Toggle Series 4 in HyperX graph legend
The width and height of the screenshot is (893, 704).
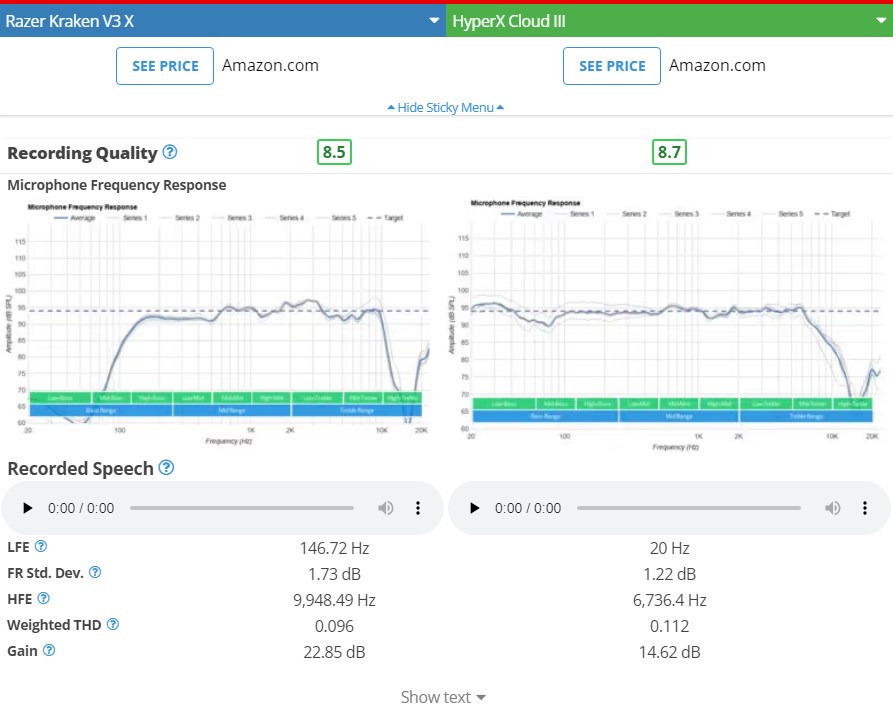(x=731, y=214)
